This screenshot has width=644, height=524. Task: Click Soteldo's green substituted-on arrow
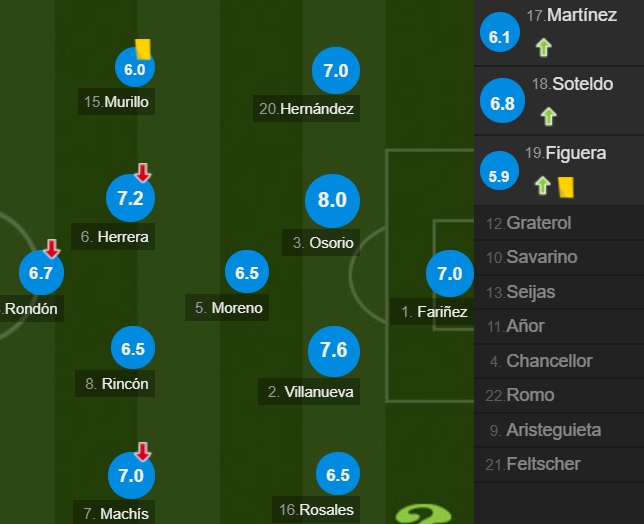tap(548, 116)
